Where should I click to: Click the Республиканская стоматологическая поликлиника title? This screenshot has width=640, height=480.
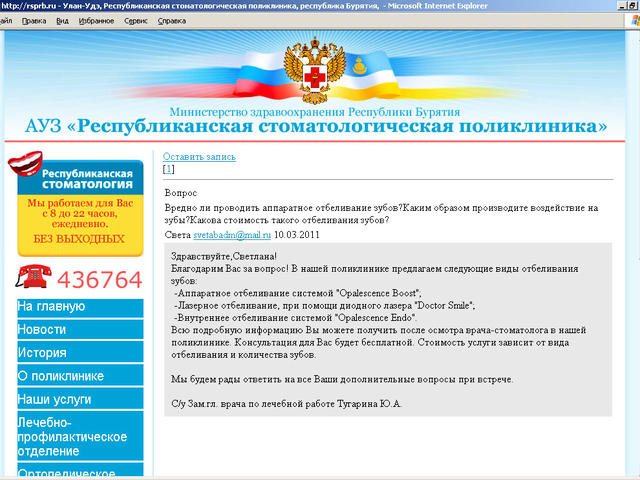(x=316, y=126)
